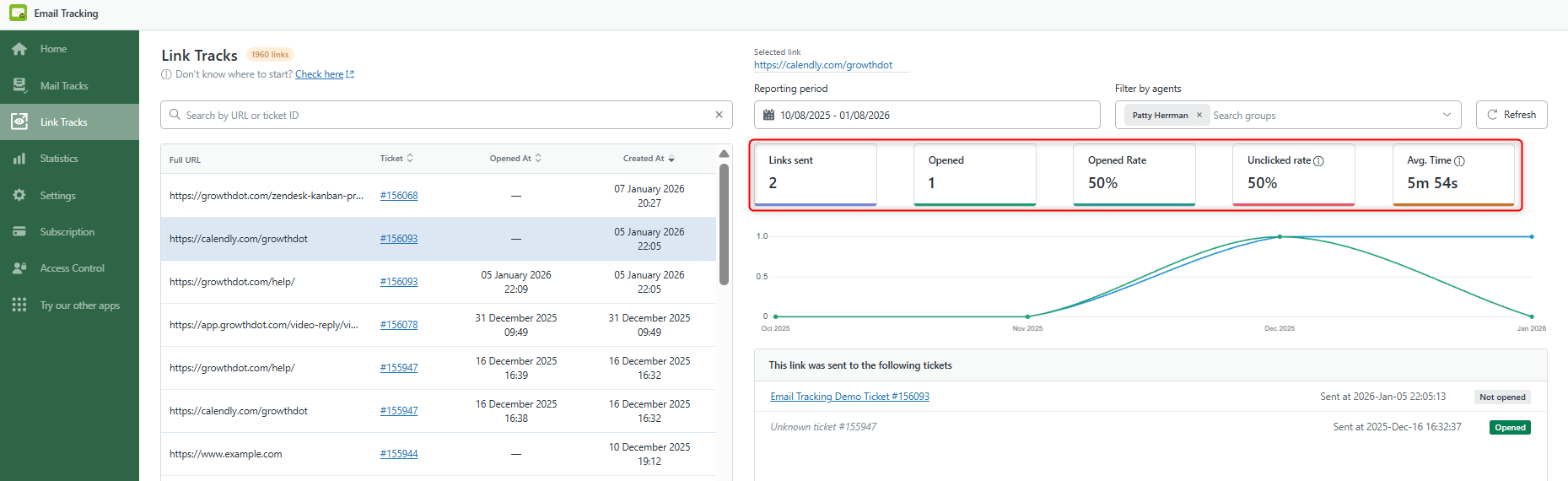This screenshot has height=481, width=1568.
Task: Click info icon next to Unclicked rate
Action: (x=1318, y=161)
